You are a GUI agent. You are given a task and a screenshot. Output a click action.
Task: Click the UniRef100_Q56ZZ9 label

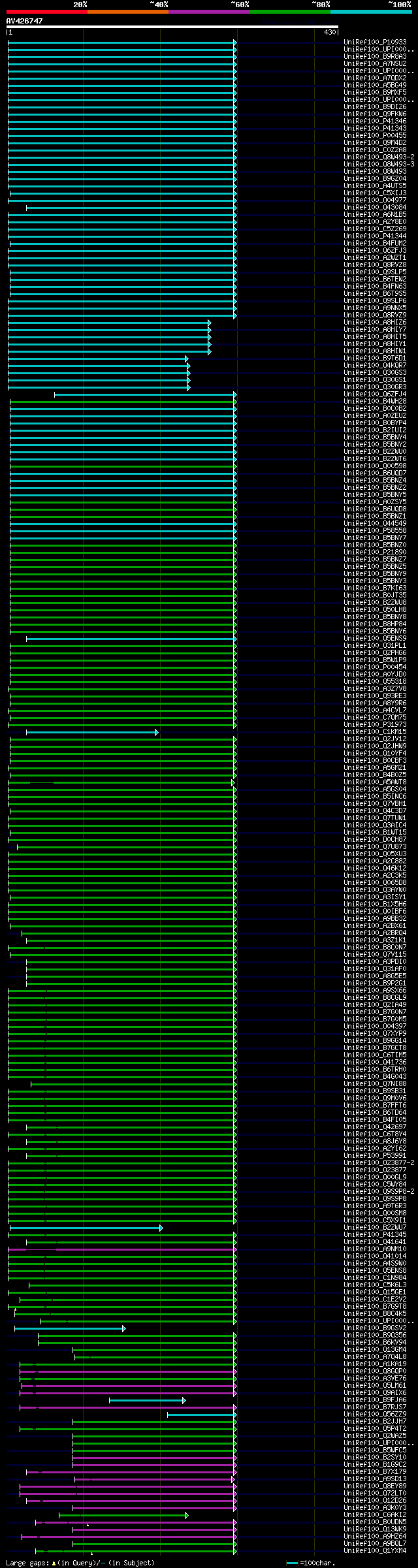[x=375, y=1415]
